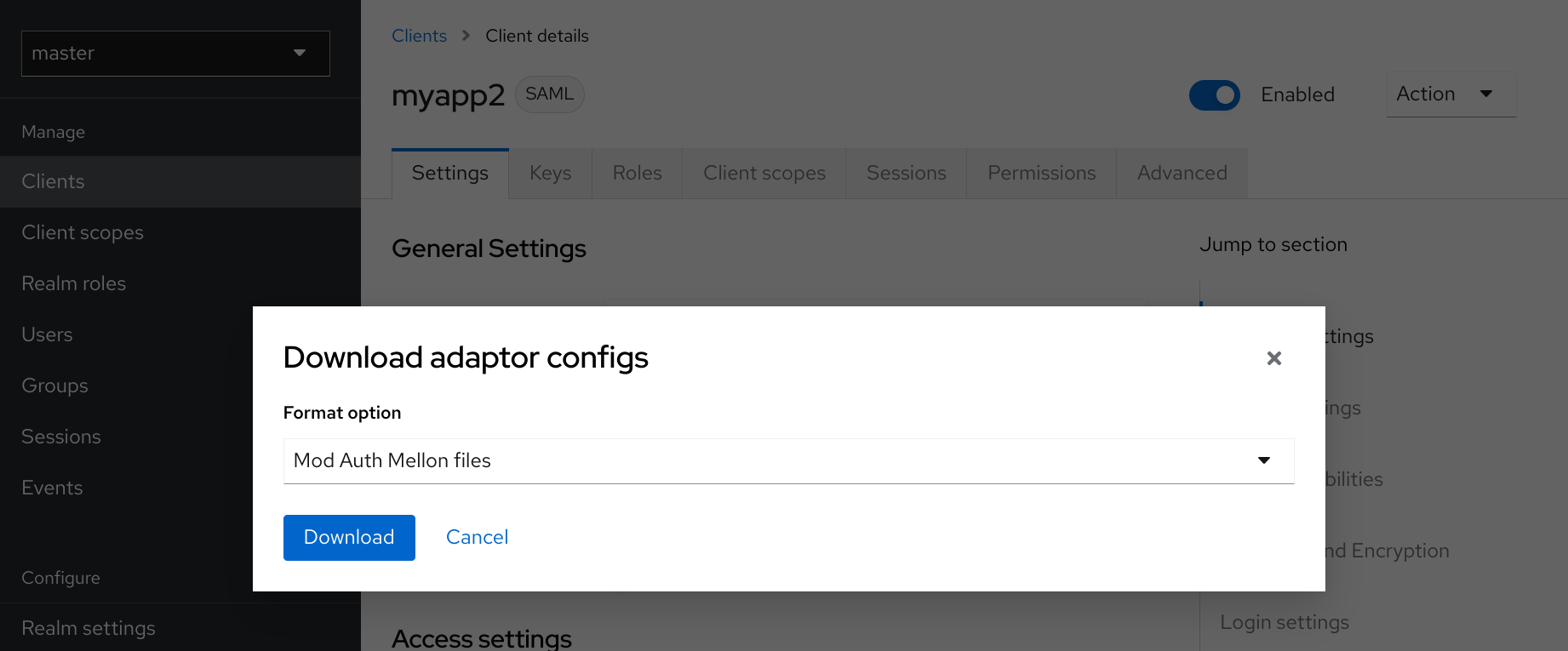Open the Roles tab
The height and width of the screenshot is (651, 1568).
point(637,173)
